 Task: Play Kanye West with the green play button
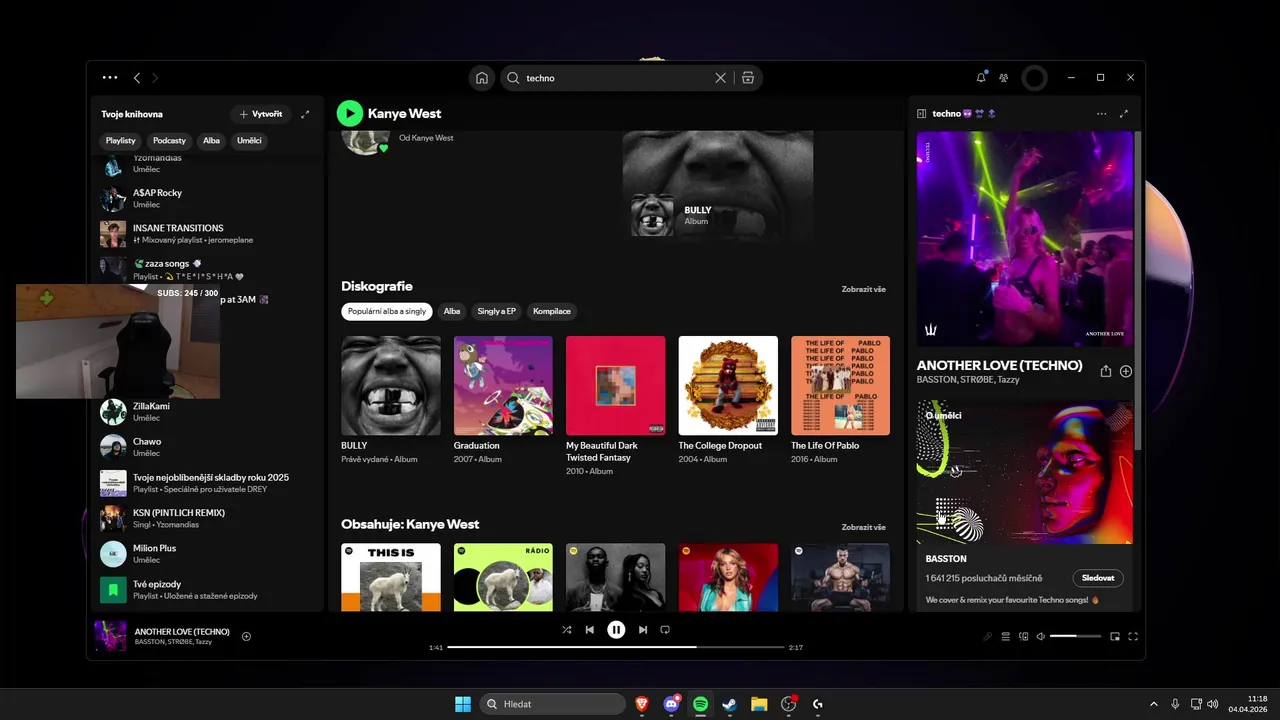pyautogui.click(x=349, y=113)
